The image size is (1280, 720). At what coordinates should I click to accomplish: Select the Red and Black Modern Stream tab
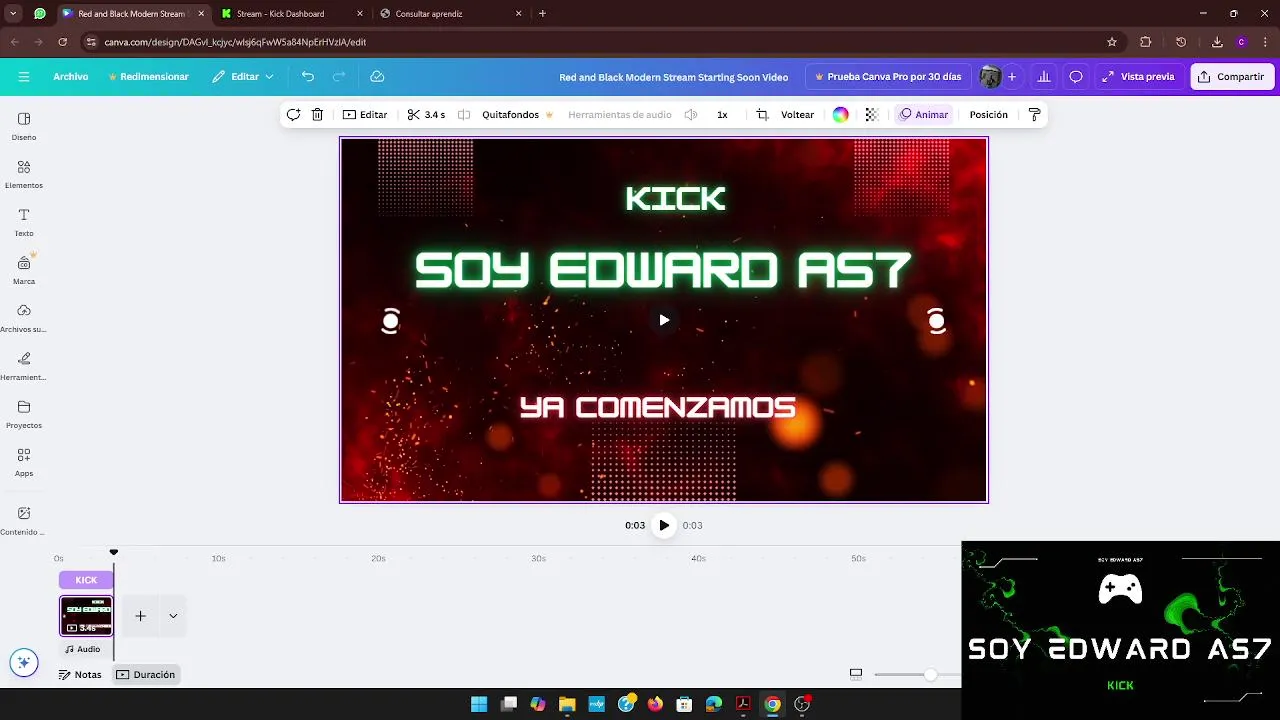click(132, 14)
